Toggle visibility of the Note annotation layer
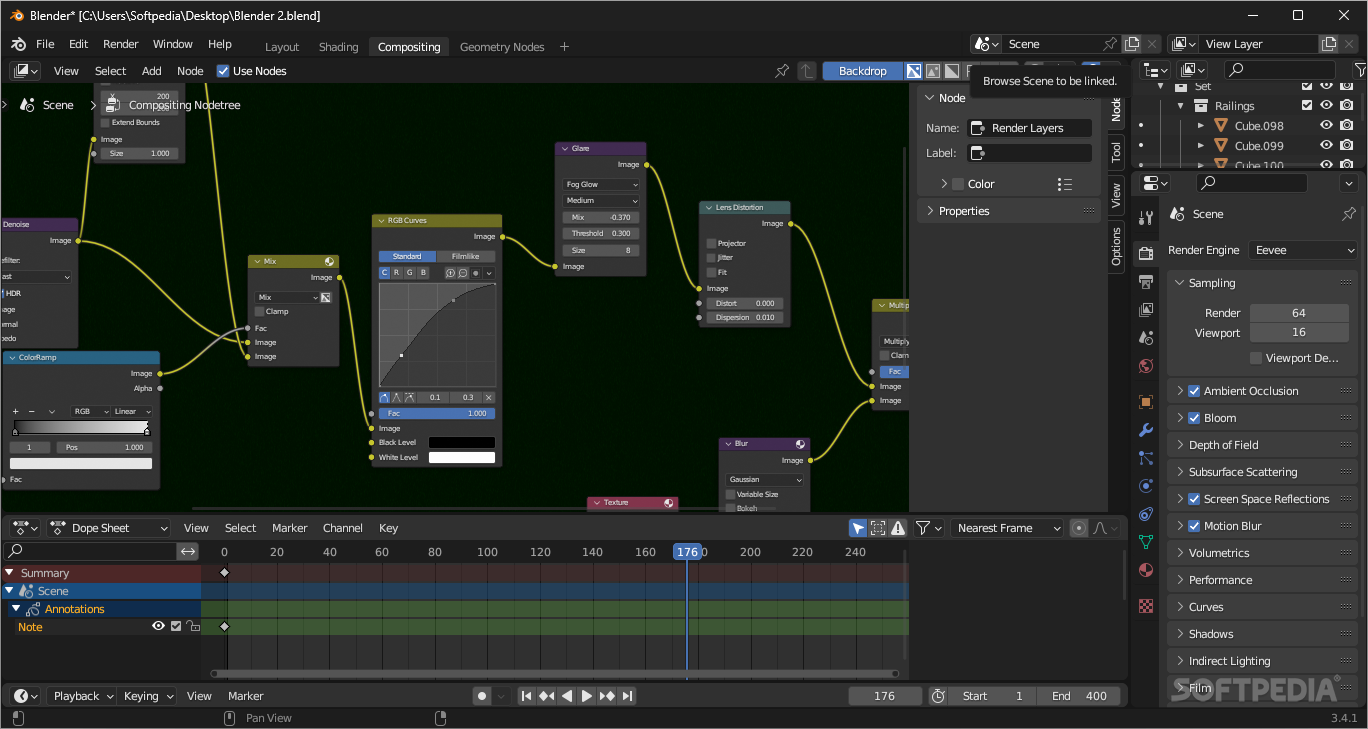 (x=158, y=627)
